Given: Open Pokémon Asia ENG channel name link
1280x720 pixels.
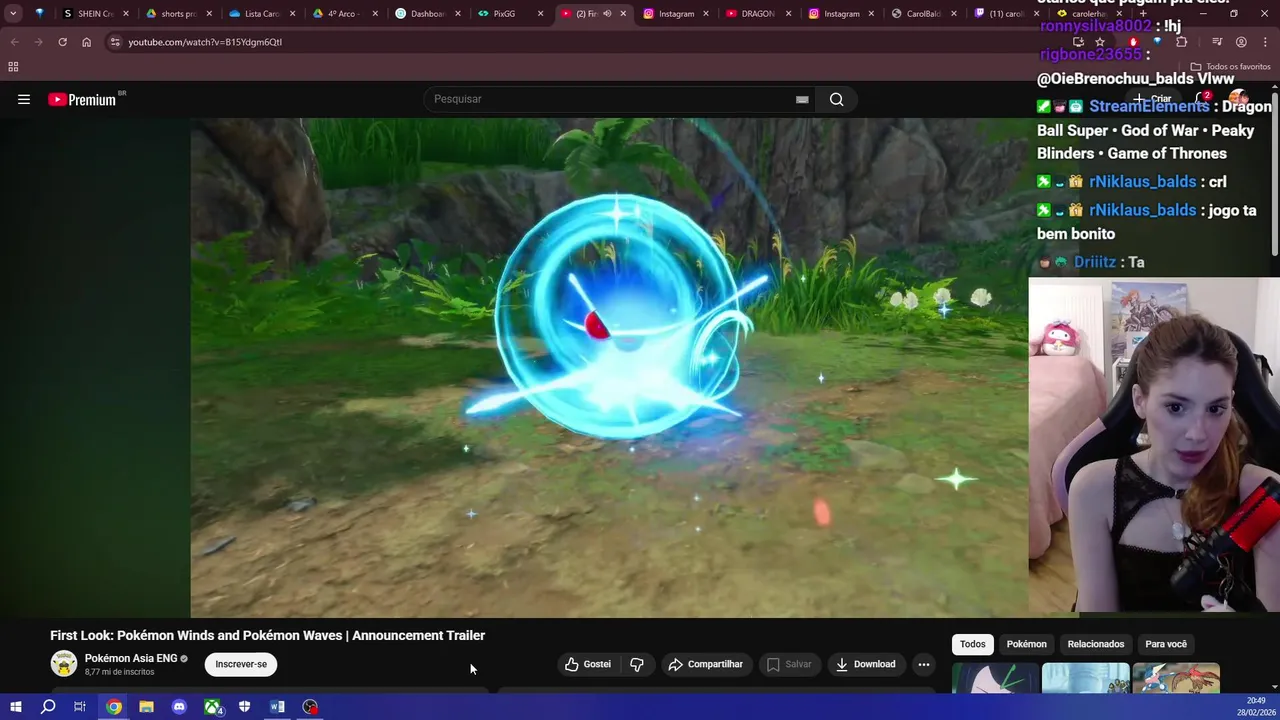Looking at the screenshot, I should pos(131,658).
